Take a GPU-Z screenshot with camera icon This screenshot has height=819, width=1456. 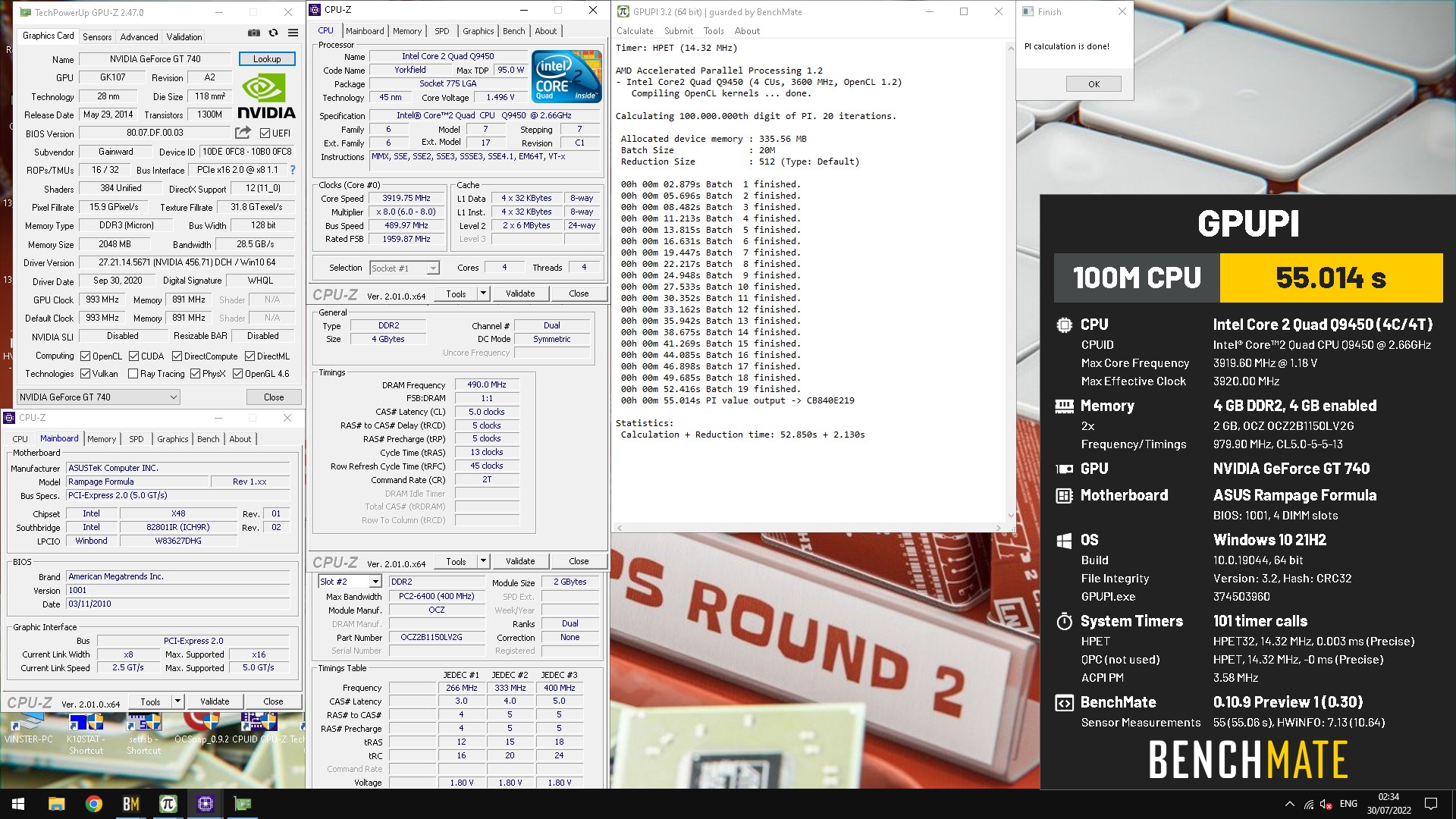[254, 33]
